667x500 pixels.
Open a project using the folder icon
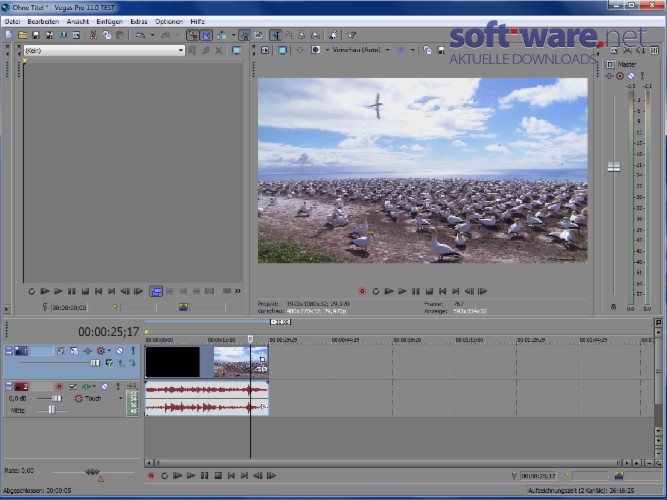pos(23,35)
